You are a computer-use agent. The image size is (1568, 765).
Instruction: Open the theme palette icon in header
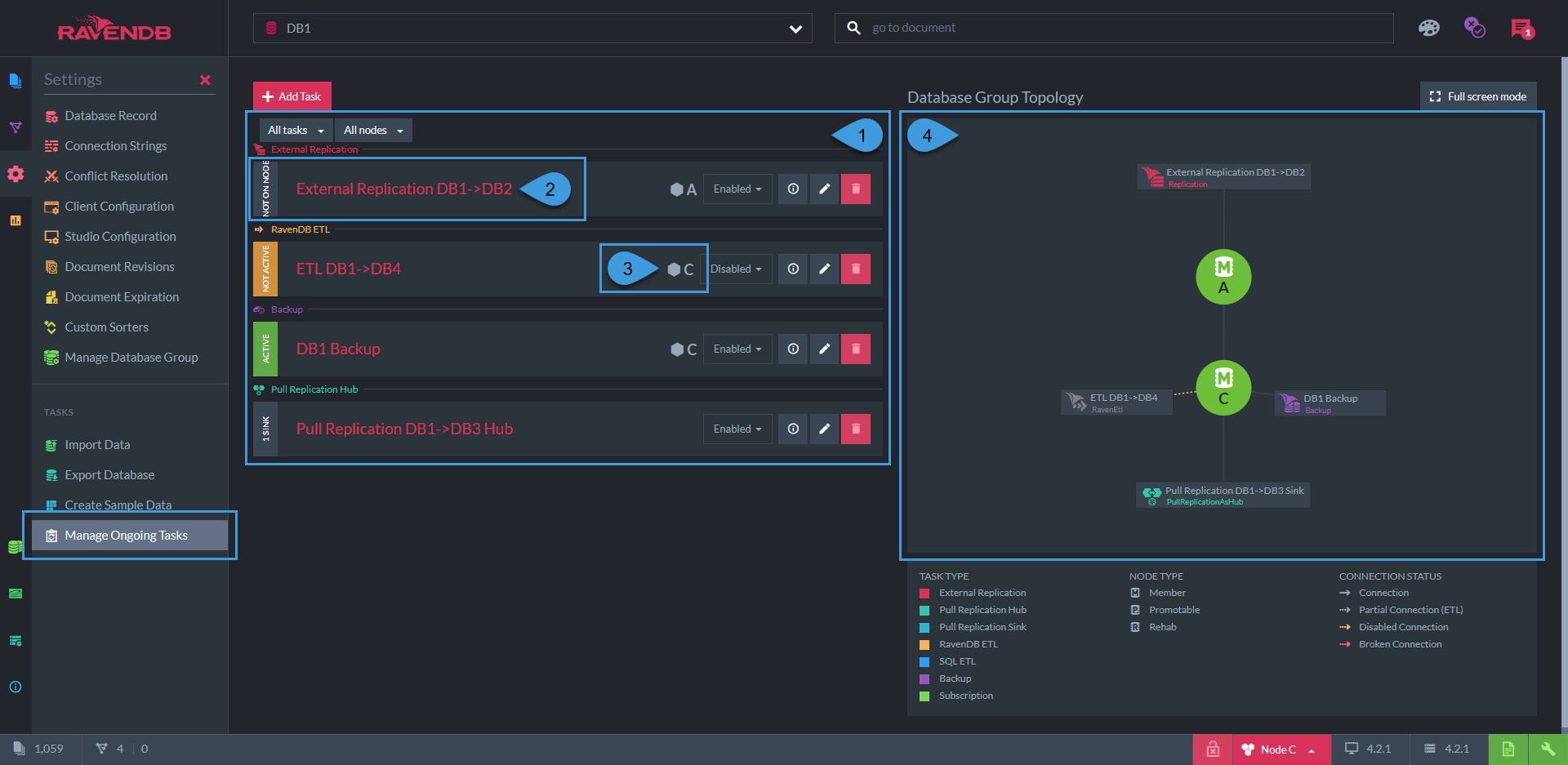coord(1429,29)
